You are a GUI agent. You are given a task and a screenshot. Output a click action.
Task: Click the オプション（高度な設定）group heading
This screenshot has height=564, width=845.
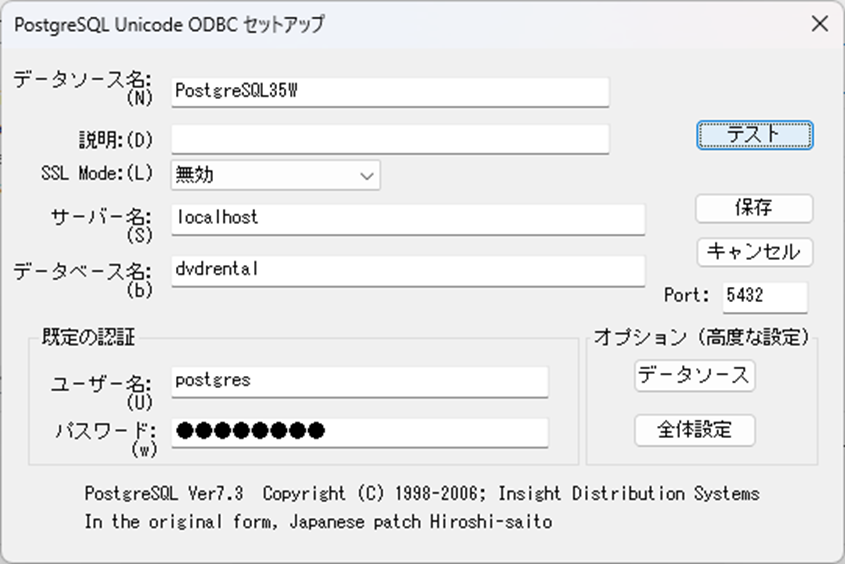tap(701, 337)
